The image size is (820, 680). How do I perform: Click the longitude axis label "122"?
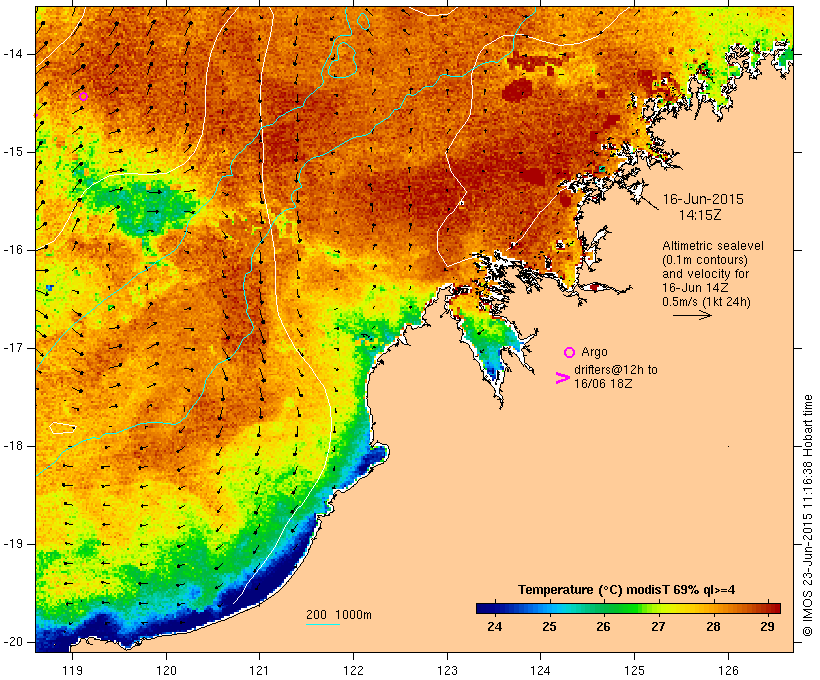point(354,670)
